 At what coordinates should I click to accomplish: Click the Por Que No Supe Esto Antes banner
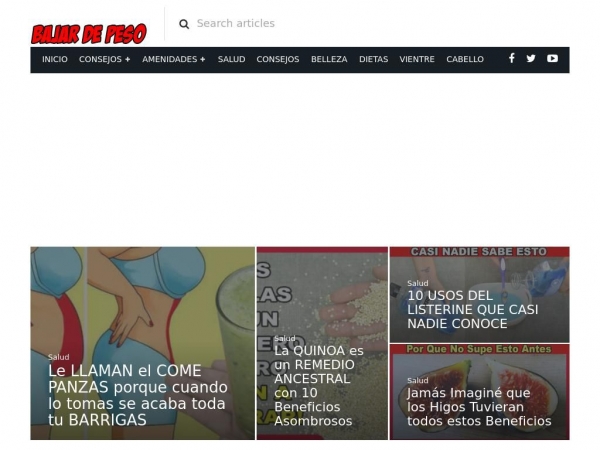479,349
